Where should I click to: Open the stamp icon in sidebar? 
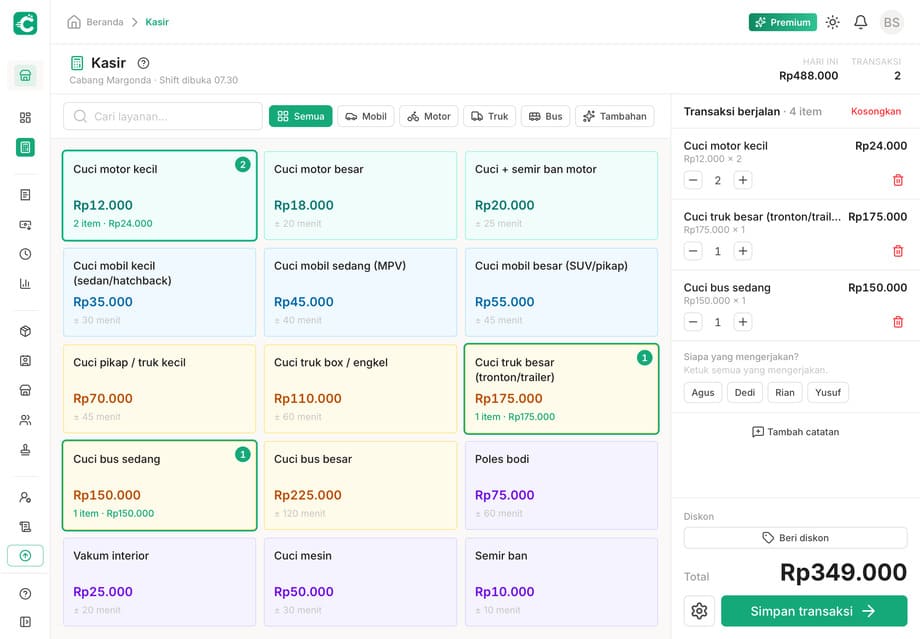click(25, 449)
